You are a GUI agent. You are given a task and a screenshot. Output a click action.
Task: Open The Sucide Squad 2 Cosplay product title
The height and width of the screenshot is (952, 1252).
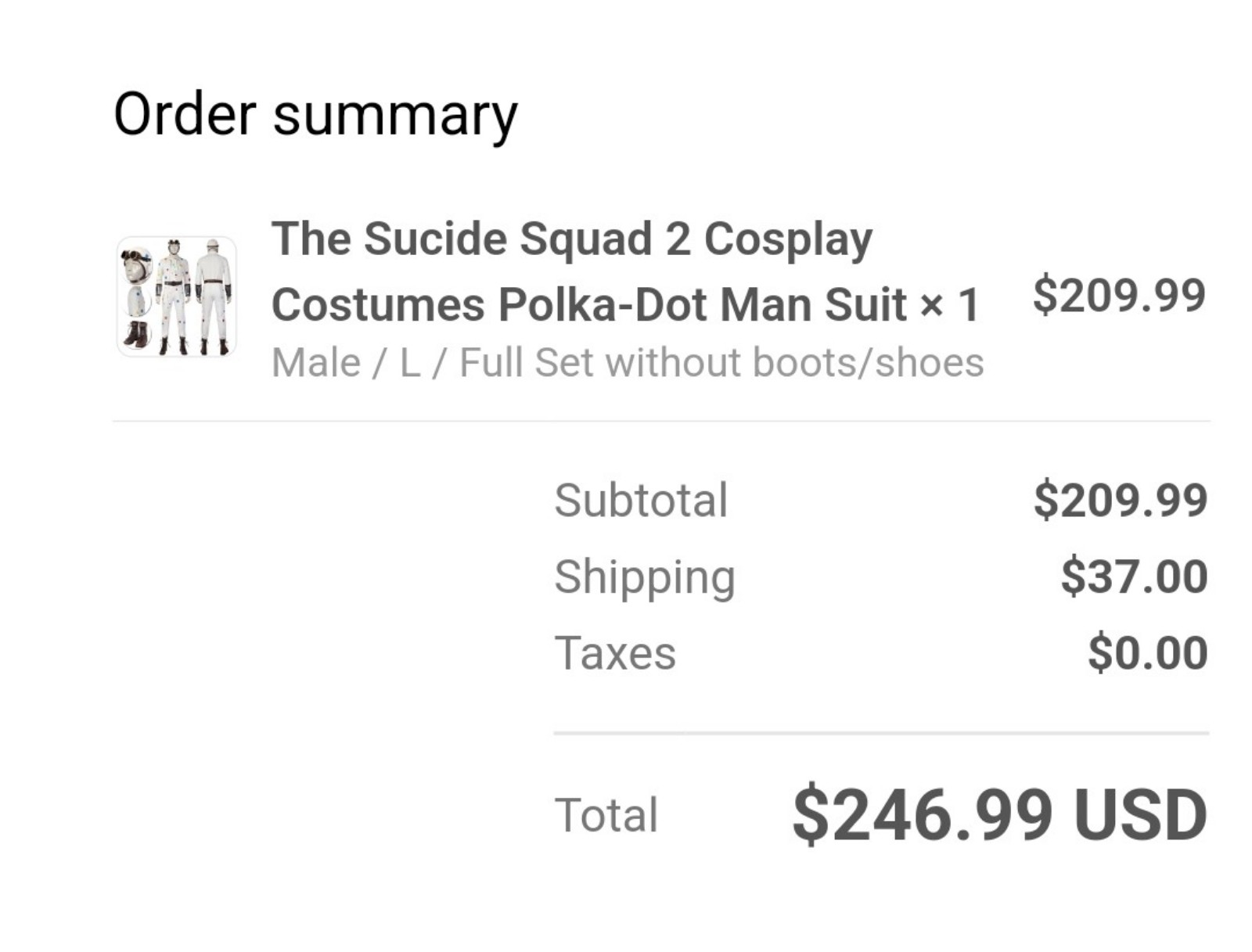571,239
